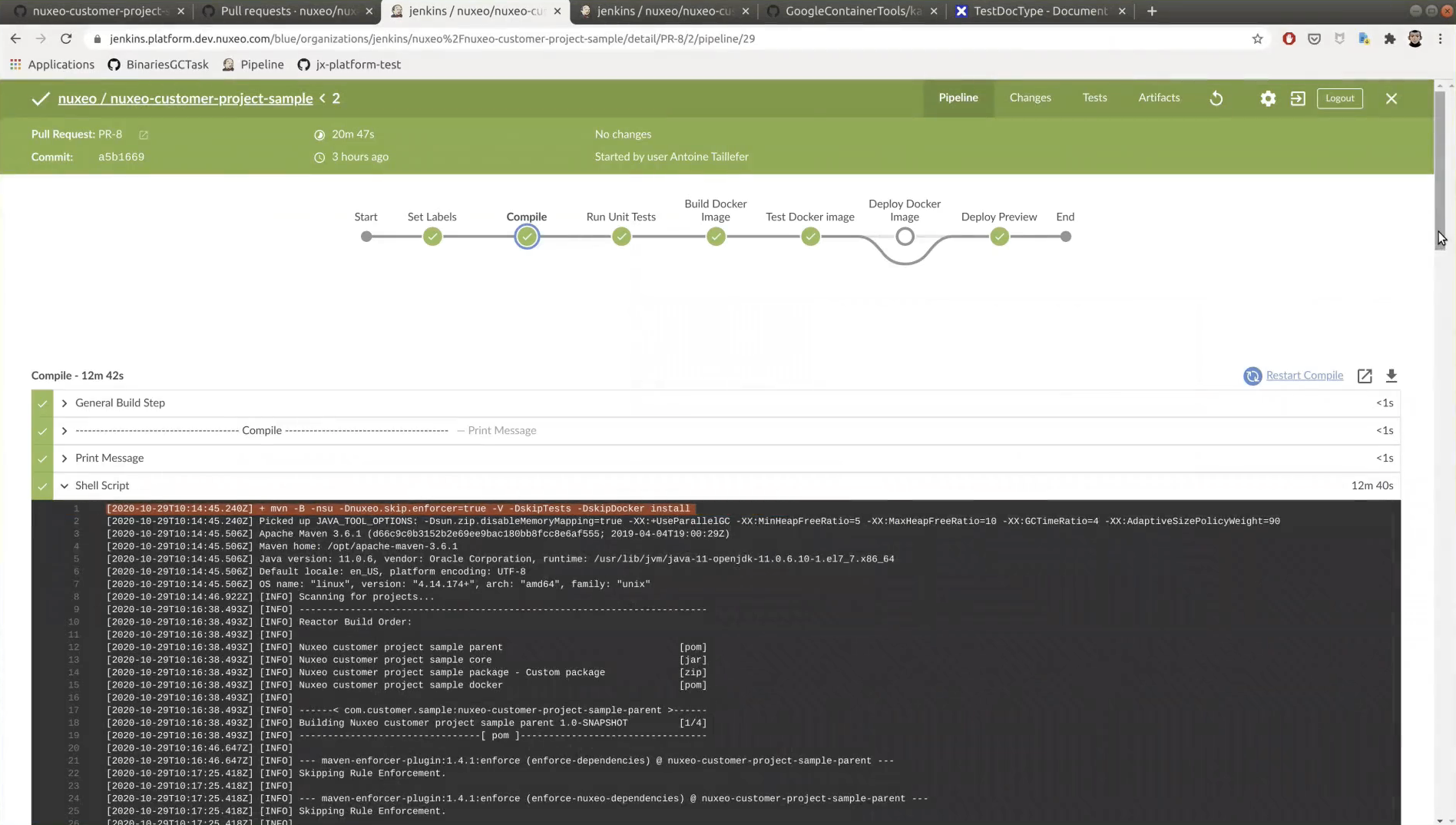Click the Restart Compile circular icon
This screenshot has width=1456, height=825.
coord(1252,376)
